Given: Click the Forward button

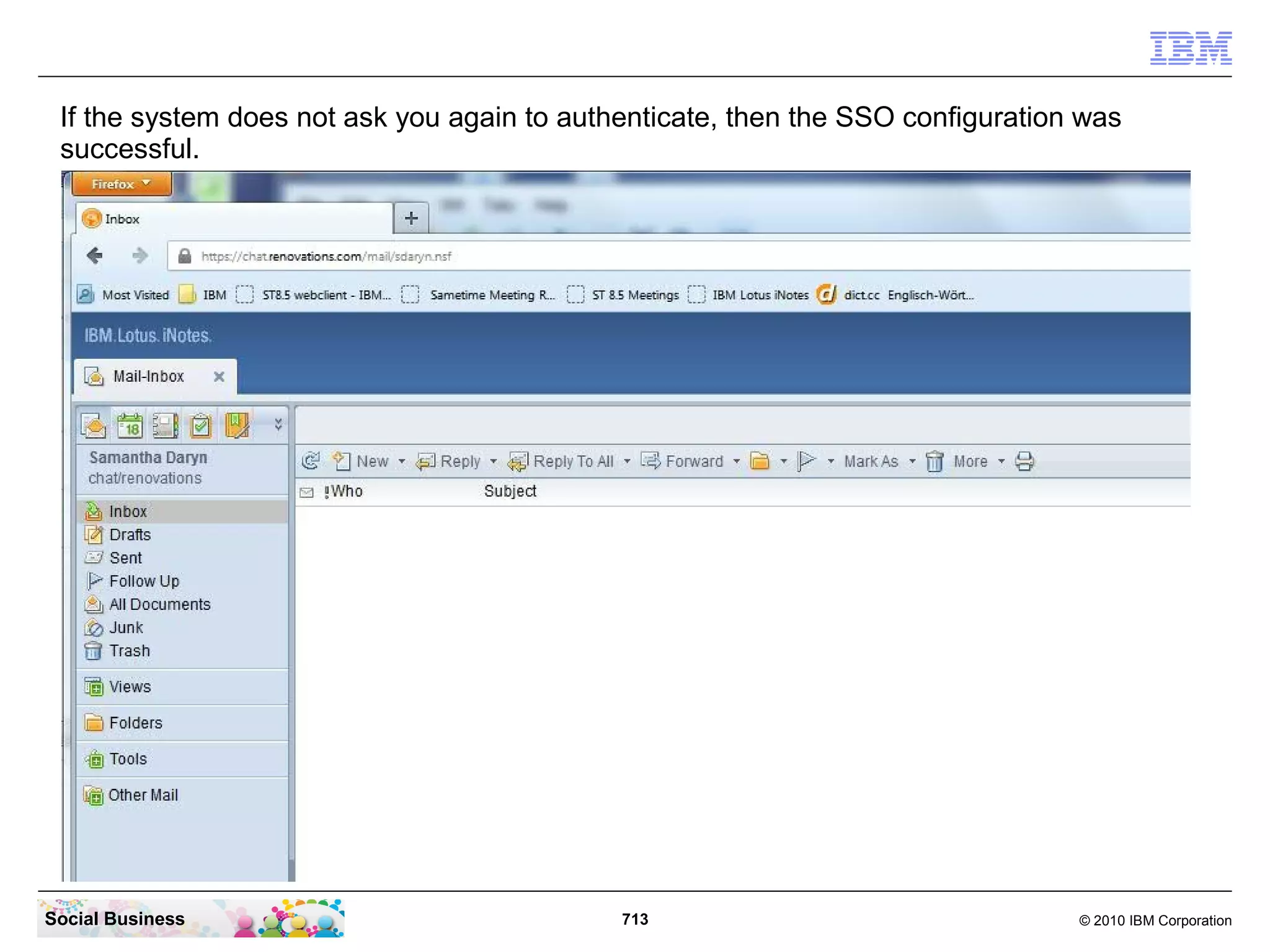Looking at the screenshot, I should 682,461.
